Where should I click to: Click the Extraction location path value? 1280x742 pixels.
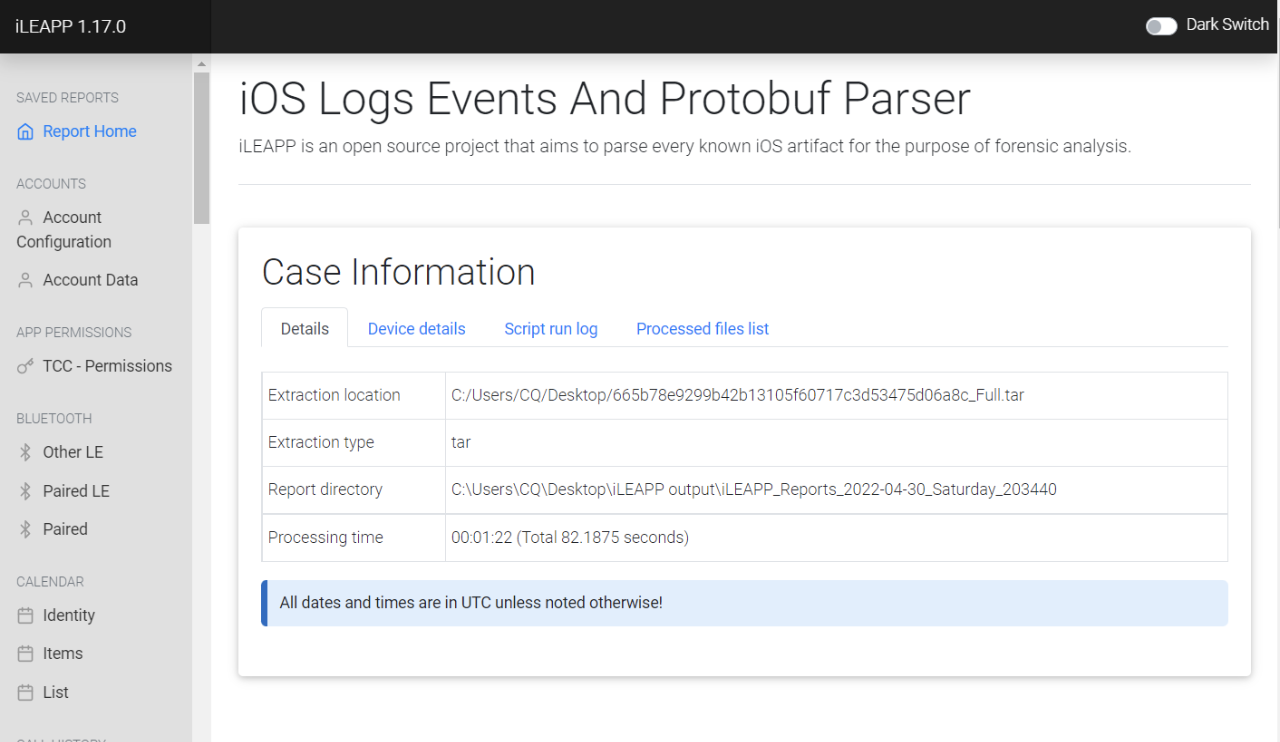click(x=737, y=395)
